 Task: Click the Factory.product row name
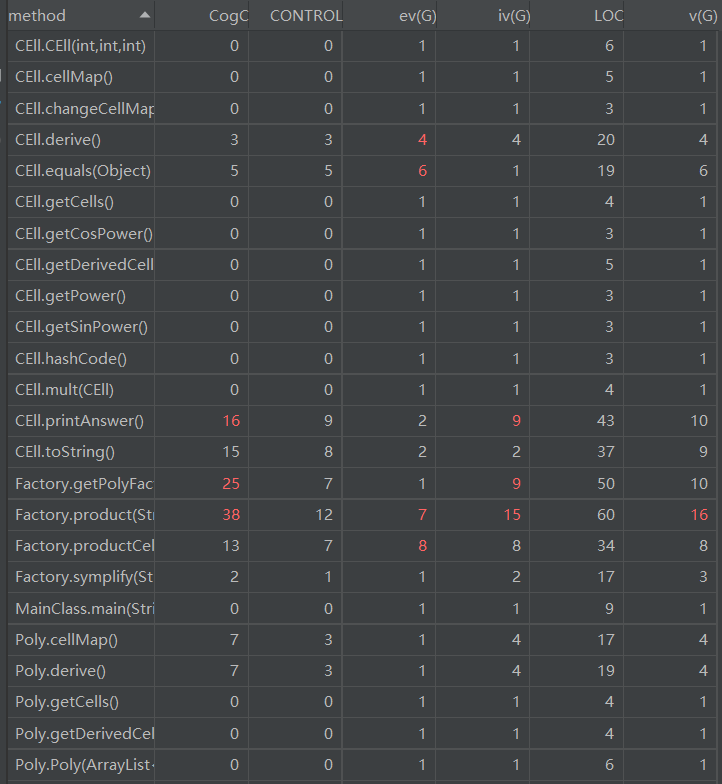(x=84, y=514)
